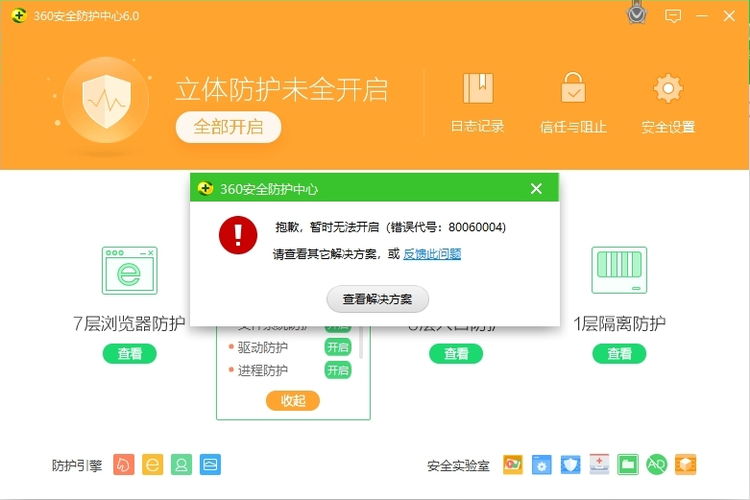Click the 立体防护未全开启 heading

click(281, 89)
